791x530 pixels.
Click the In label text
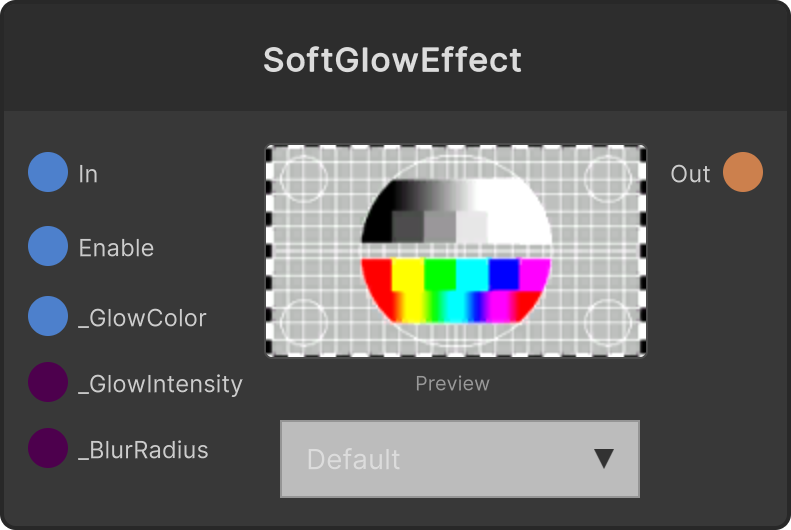pyautogui.click(x=88, y=174)
